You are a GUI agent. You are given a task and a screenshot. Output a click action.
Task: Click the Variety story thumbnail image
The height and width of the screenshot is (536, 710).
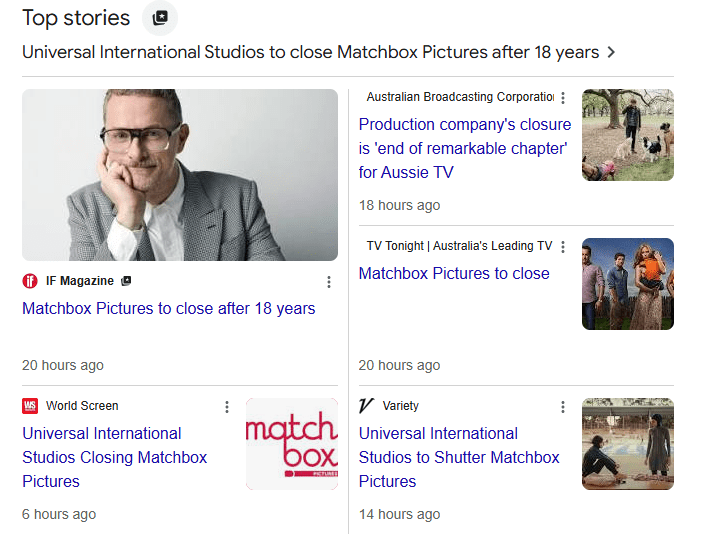pos(628,444)
